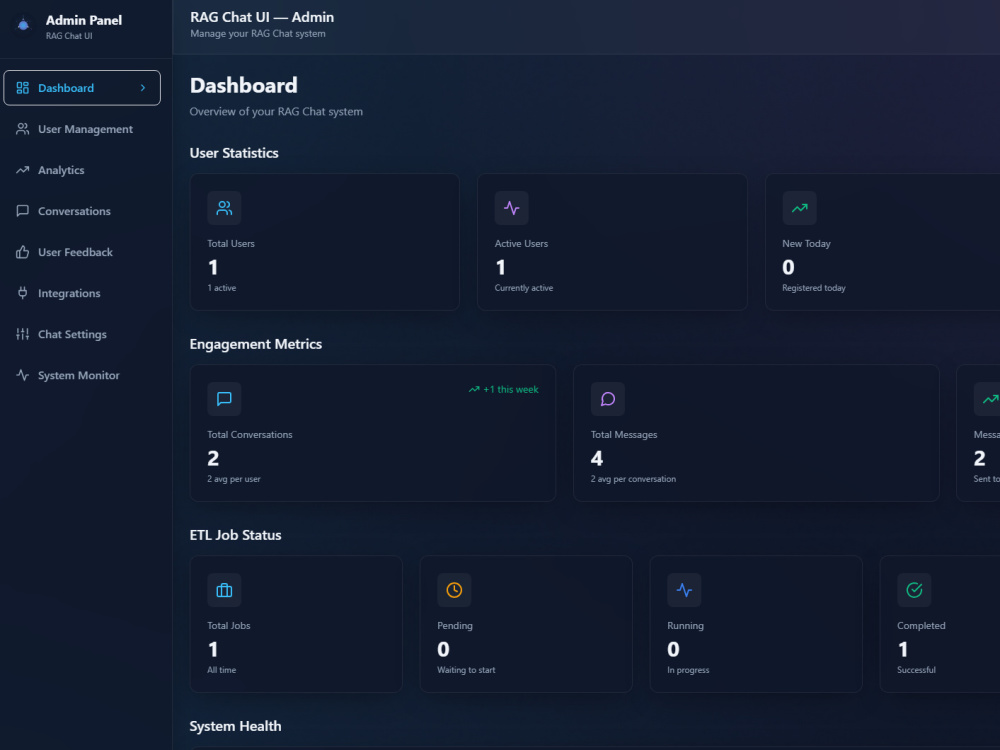The image size is (1000, 750).
Task: Click the New Today trending icon
Action: point(799,208)
